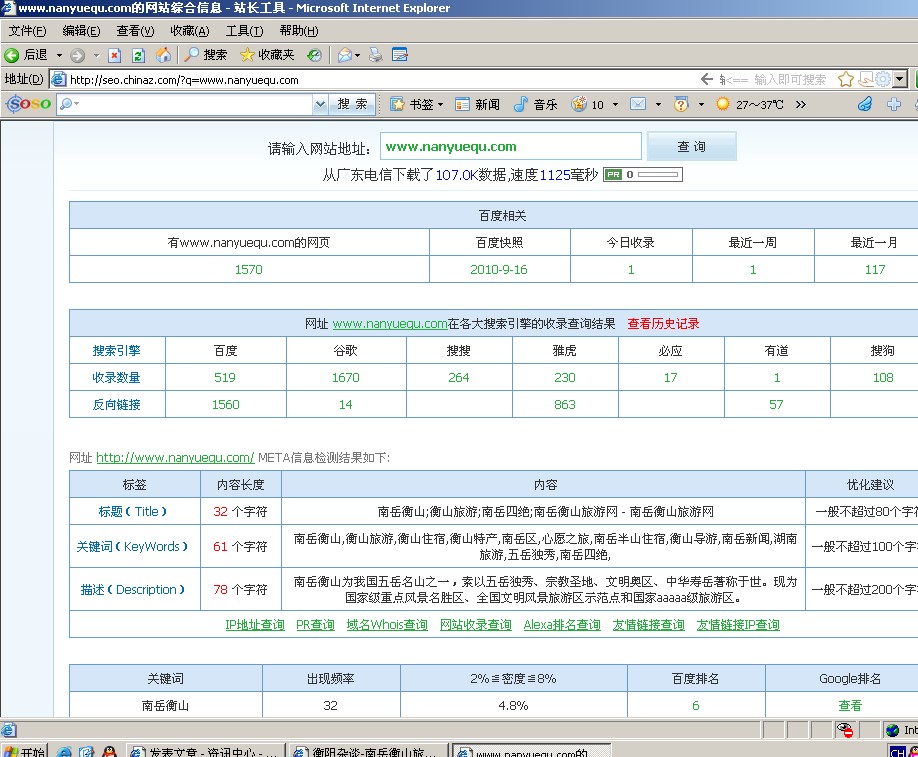Click the Back (后退) arrow button
The height and width of the screenshot is (757, 918).
pyautogui.click(x=26, y=55)
